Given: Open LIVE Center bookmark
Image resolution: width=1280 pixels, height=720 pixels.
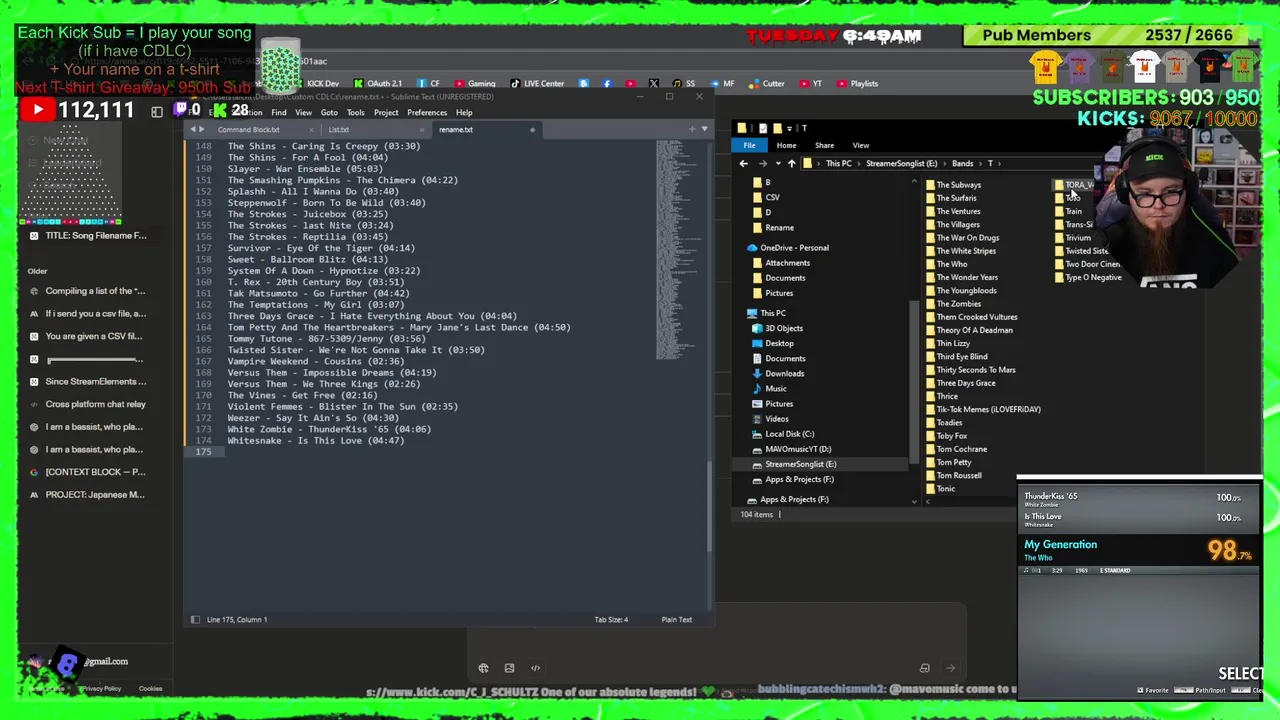Looking at the screenshot, I should (538, 84).
